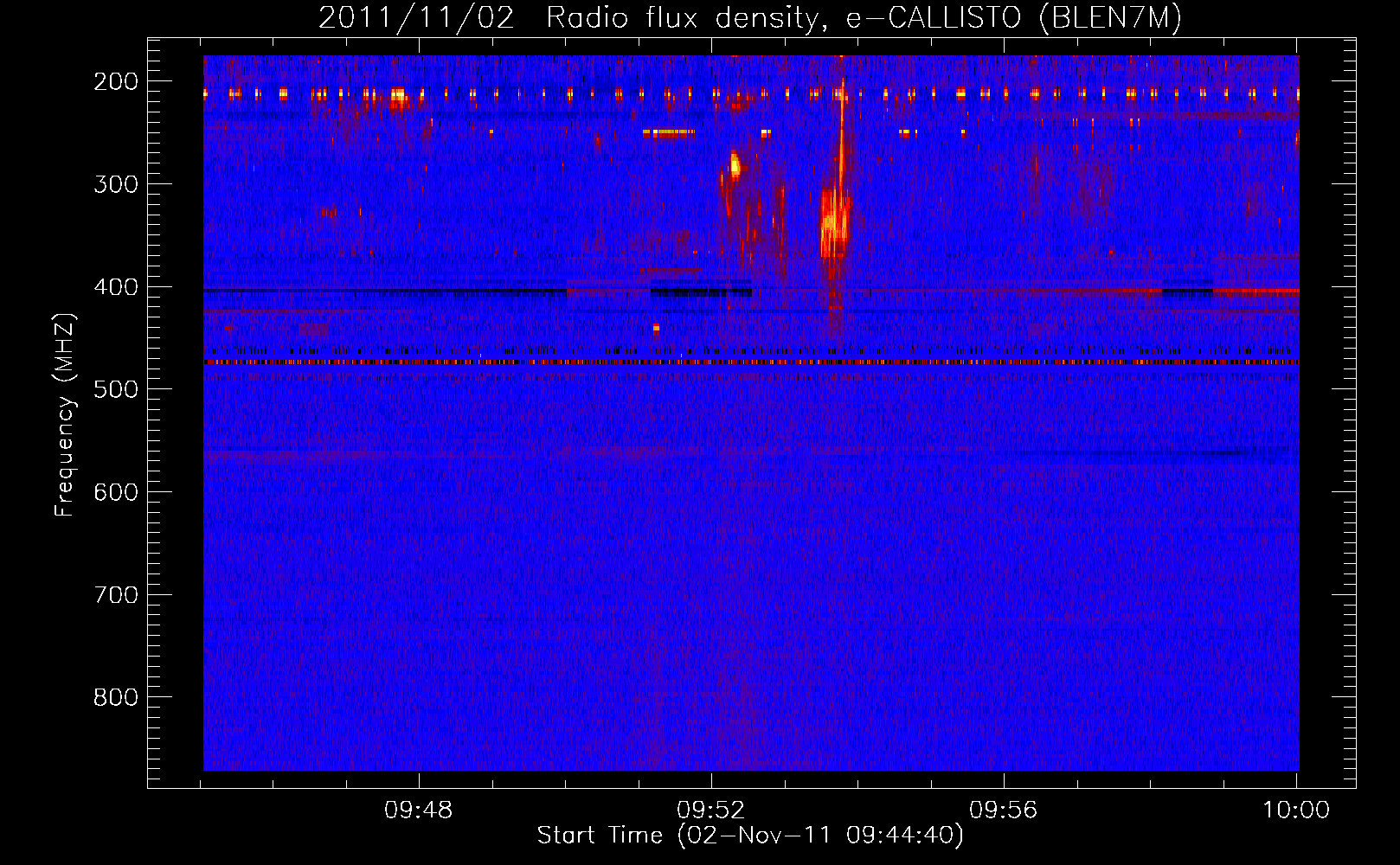The height and width of the screenshot is (865, 1400).
Task: Click the 09:56 time tick label
Action: point(1004,811)
